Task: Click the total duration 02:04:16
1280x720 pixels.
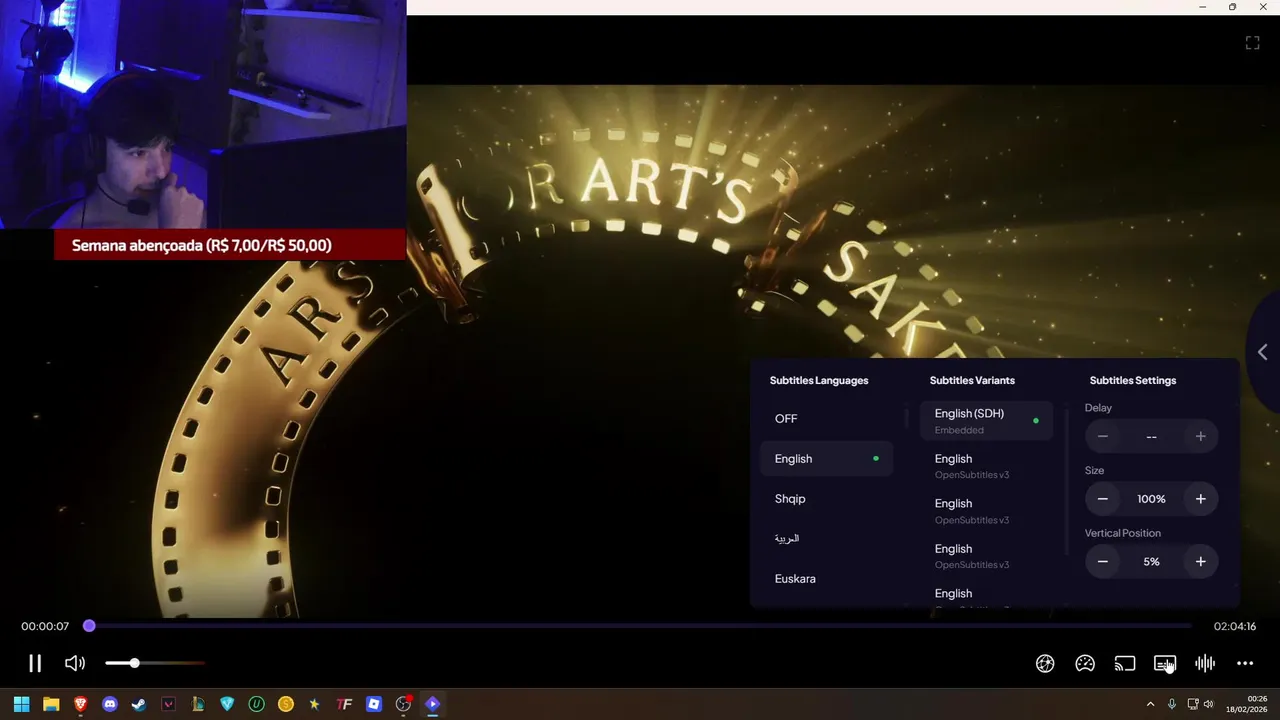Action: tap(1235, 626)
